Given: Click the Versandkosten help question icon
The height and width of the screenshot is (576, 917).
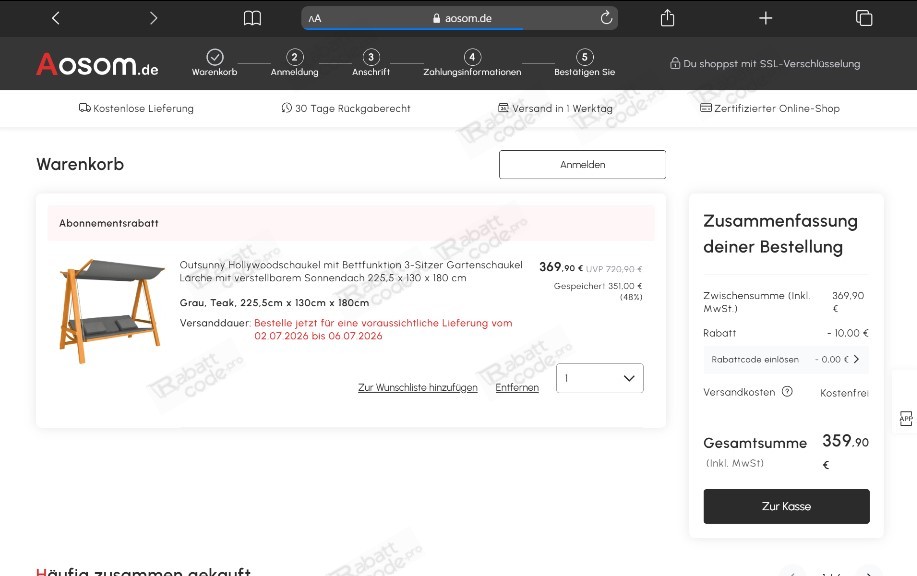Looking at the screenshot, I should click(x=787, y=392).
